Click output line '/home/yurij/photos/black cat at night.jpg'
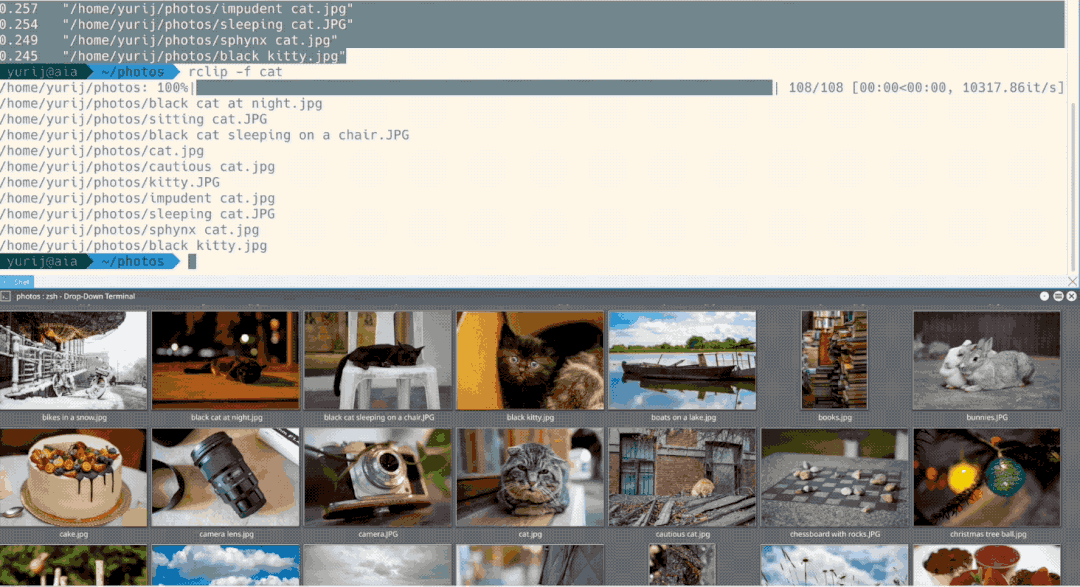Viewport: 1080px width, 587px height. (x=161, y=103)
